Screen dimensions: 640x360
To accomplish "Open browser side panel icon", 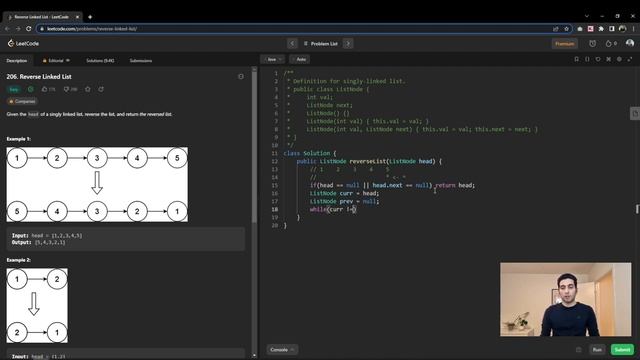I will coord(611,29).
